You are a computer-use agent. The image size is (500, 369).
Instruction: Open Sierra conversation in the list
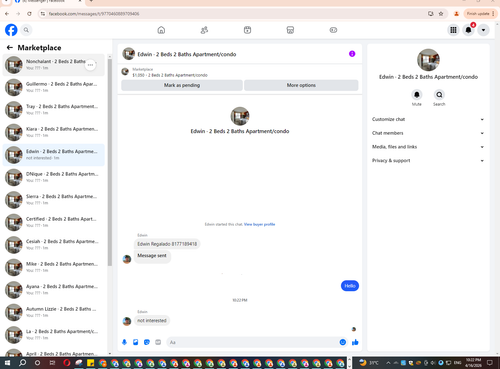pos(54,200)
